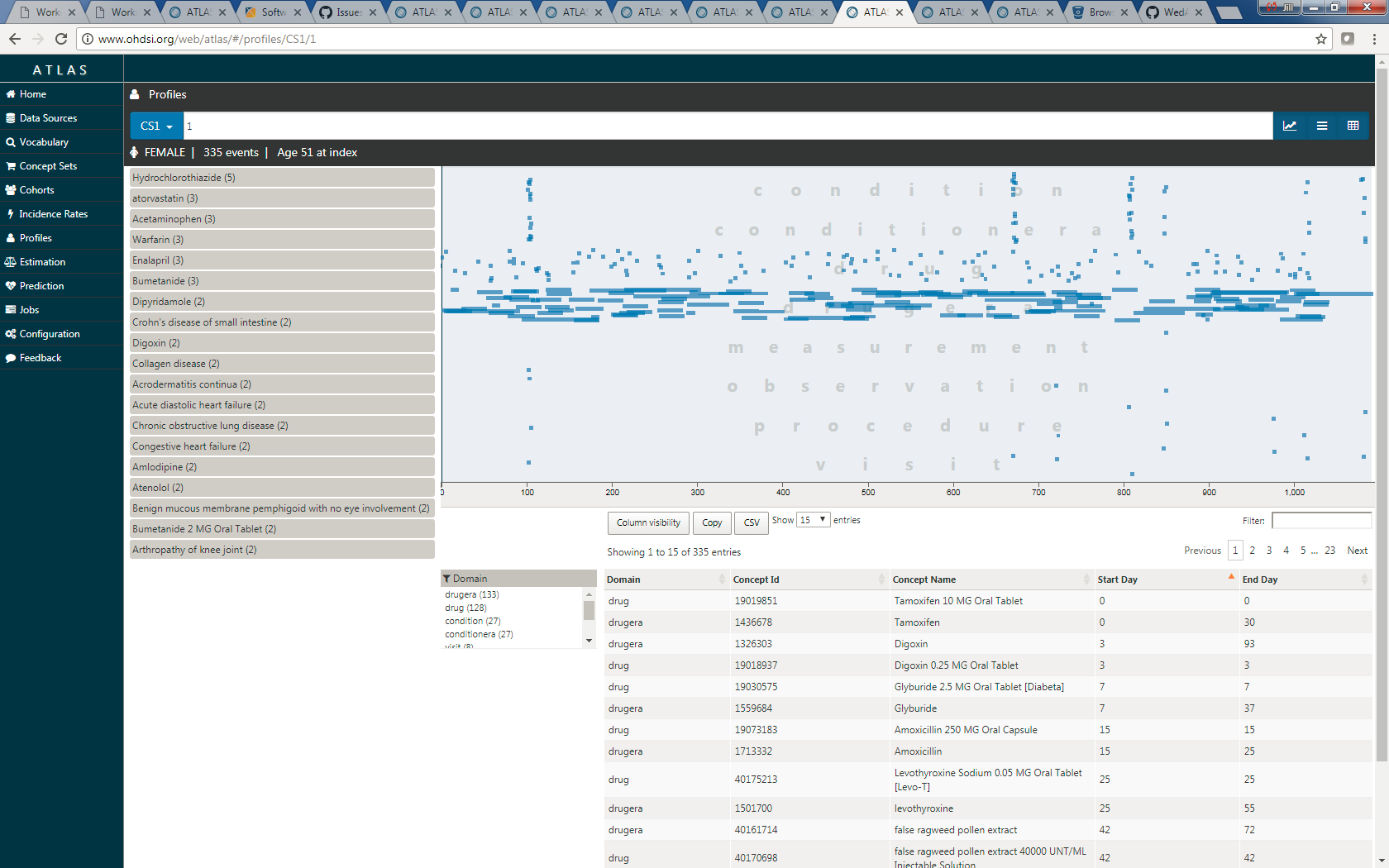Click the CSV export button
The image size is (1389, 868).
click(751, 522)
